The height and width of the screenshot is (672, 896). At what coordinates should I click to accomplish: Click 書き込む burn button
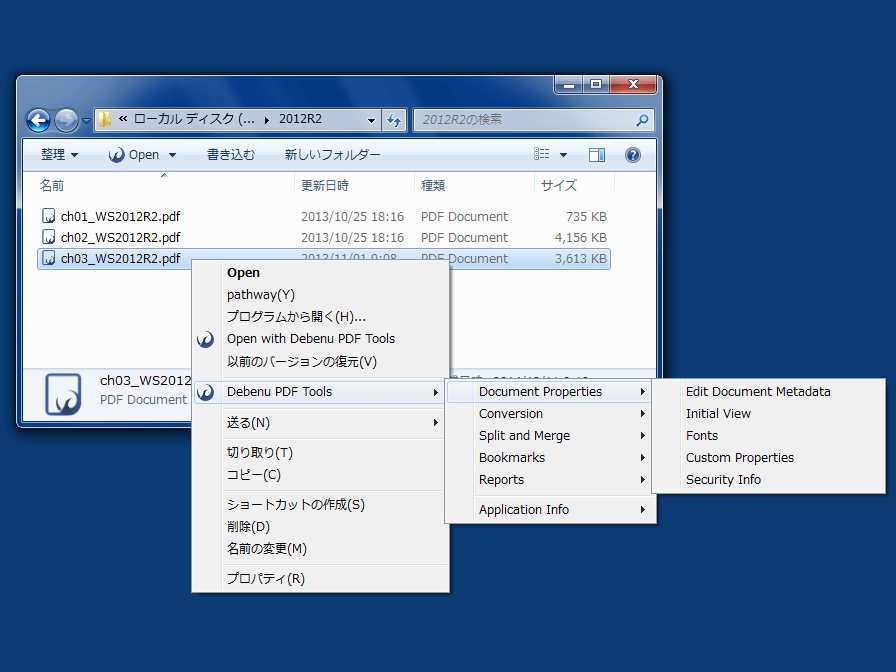[x=231, y=155]
